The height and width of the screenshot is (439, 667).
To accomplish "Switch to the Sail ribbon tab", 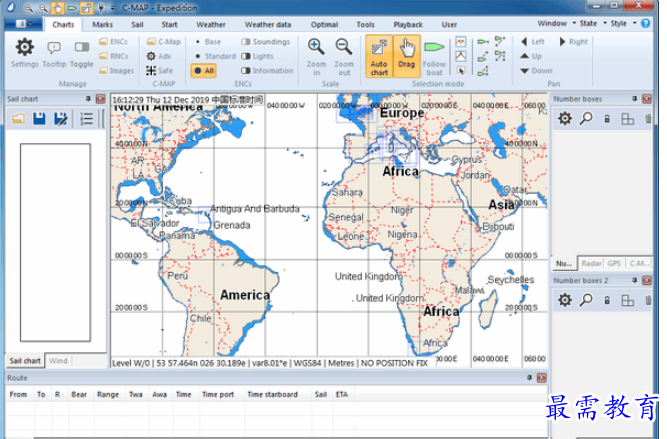I will click(x=137, y=25).
